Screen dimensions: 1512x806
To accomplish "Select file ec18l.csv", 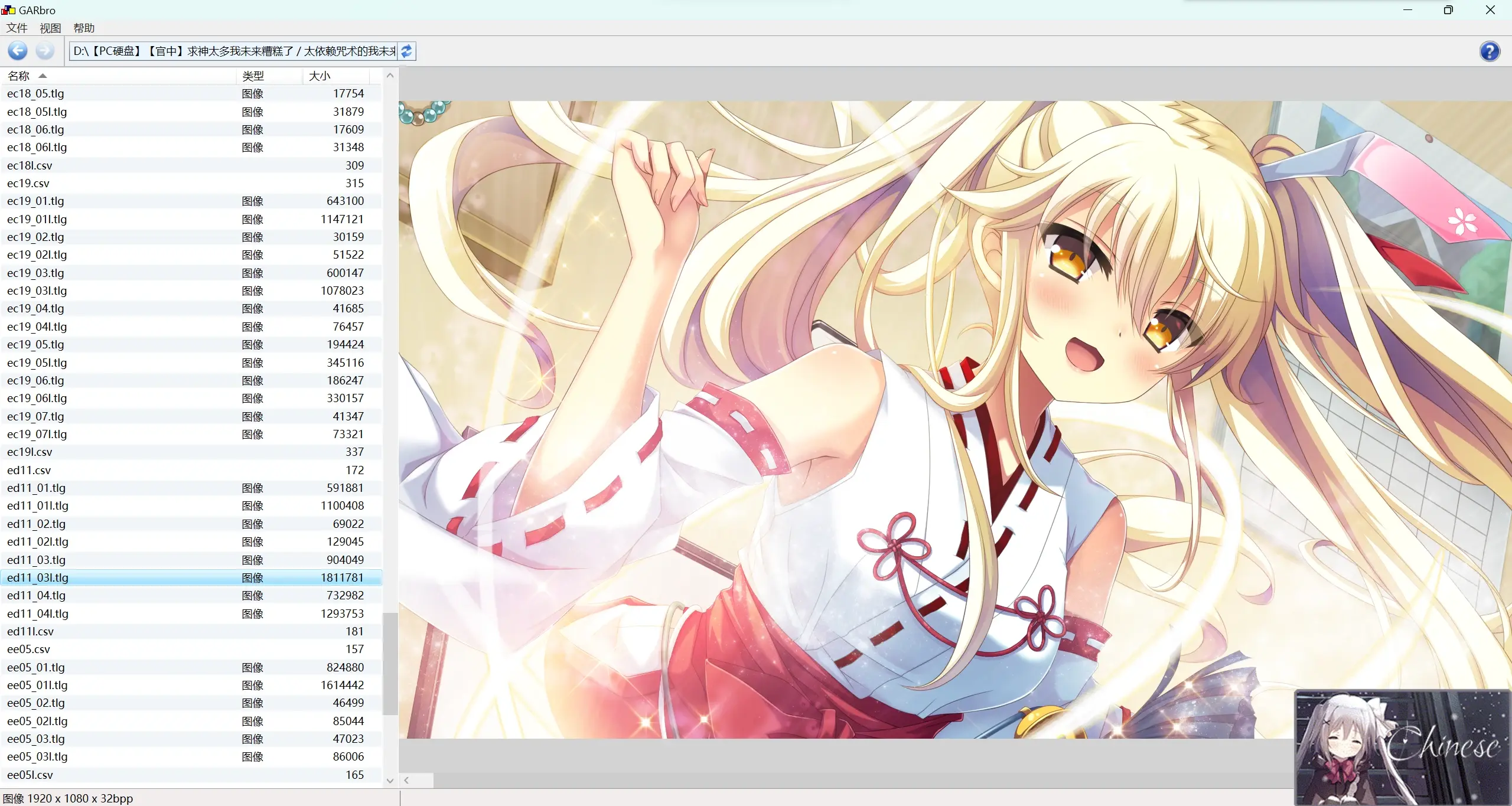I will (191, 165).
